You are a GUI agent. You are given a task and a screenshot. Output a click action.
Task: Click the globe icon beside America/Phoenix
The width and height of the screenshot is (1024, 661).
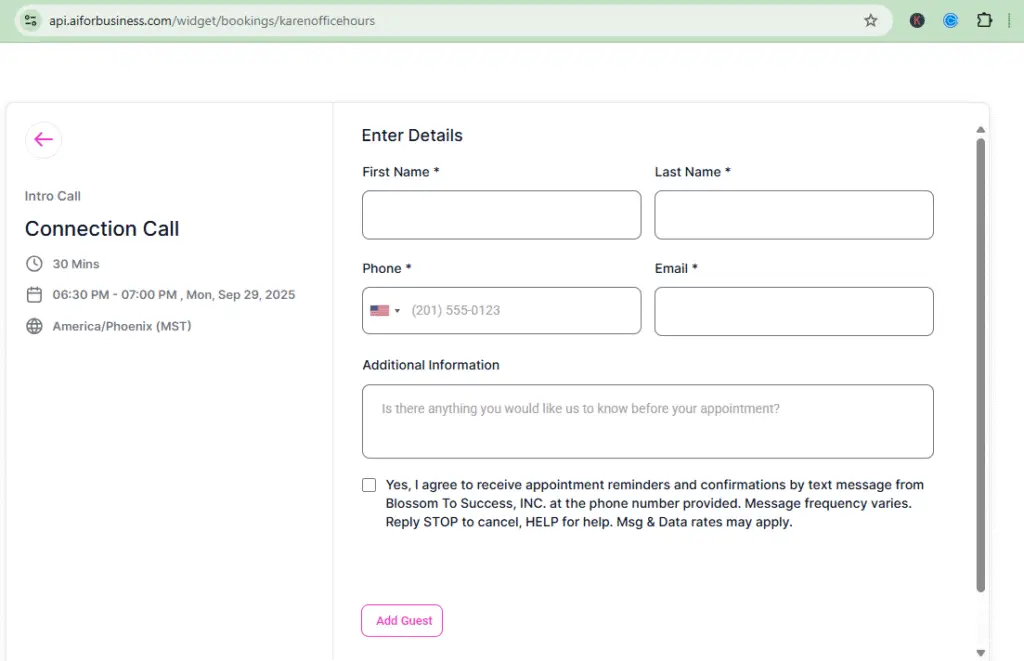[x=34, y=326]
